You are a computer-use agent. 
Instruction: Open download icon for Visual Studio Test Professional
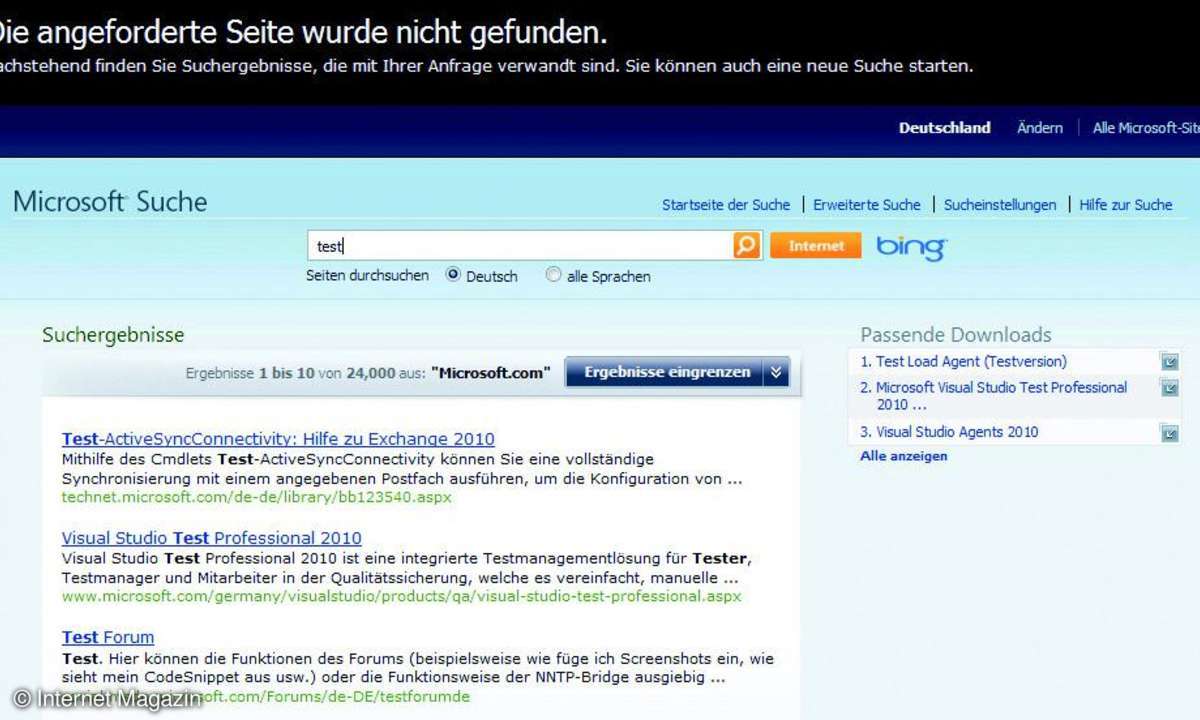[1169, 388]
